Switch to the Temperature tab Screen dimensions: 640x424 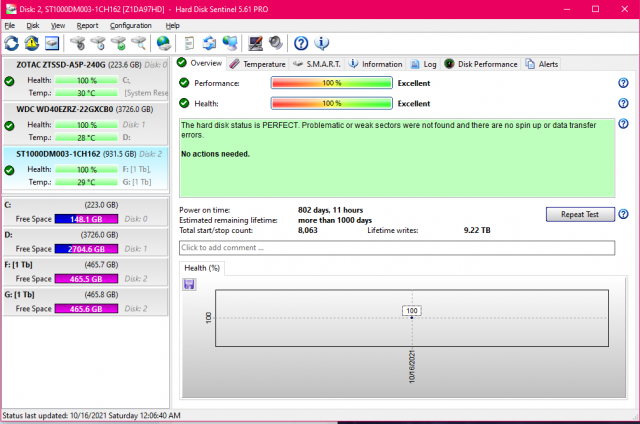(x=257, y=64)
